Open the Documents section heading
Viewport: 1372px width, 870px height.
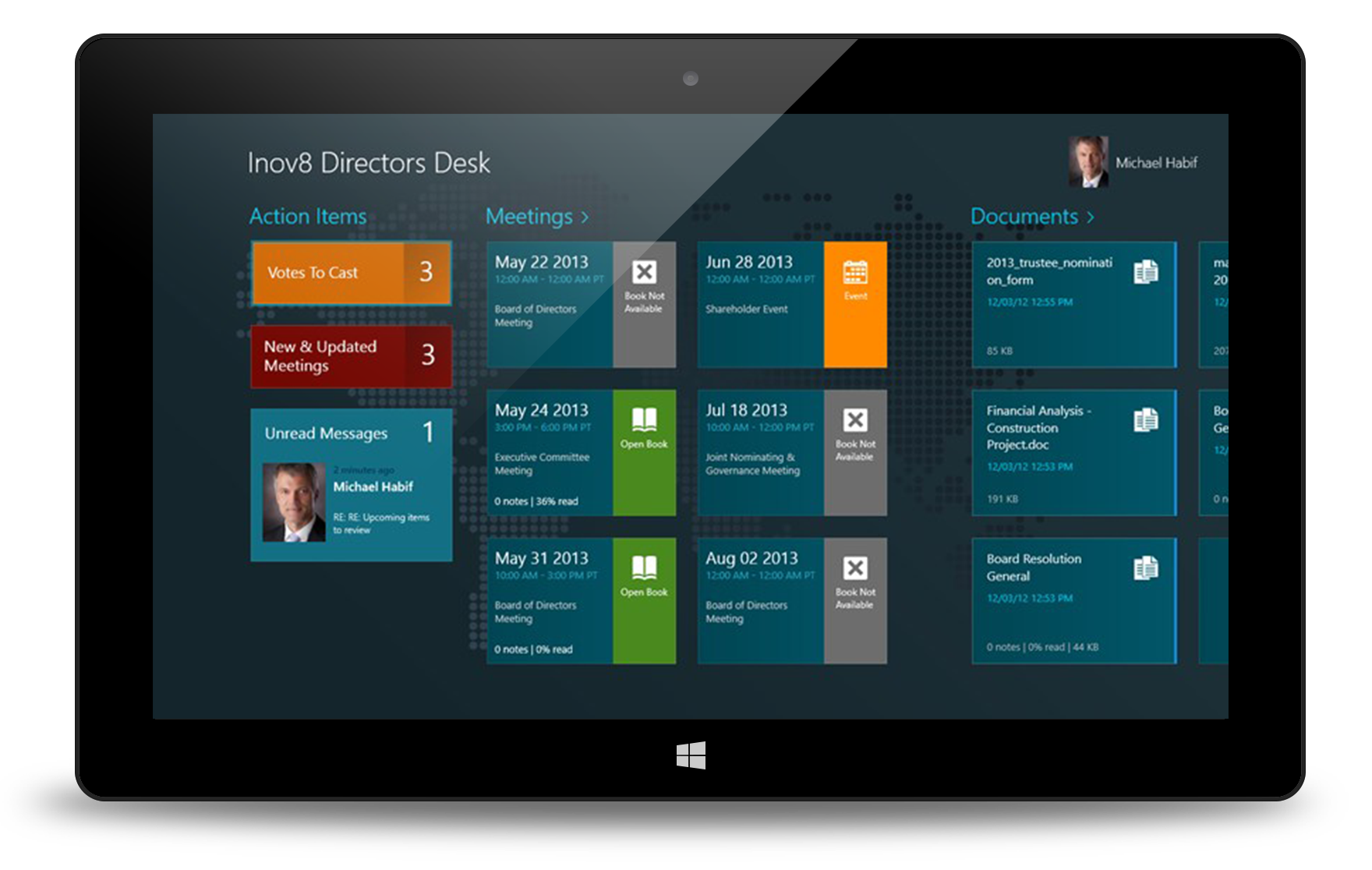pyautogui.click(x=1024, y=217)
